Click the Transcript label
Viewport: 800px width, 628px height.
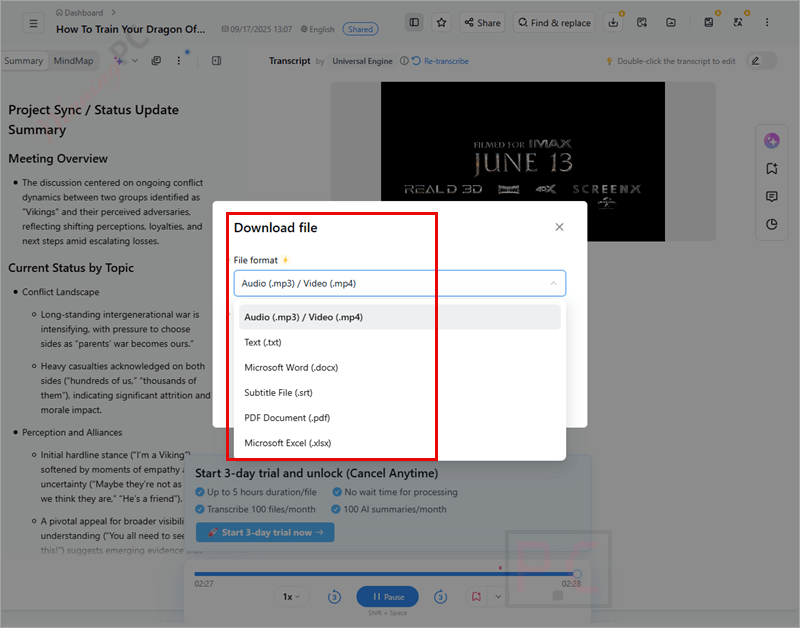point(290,61)
